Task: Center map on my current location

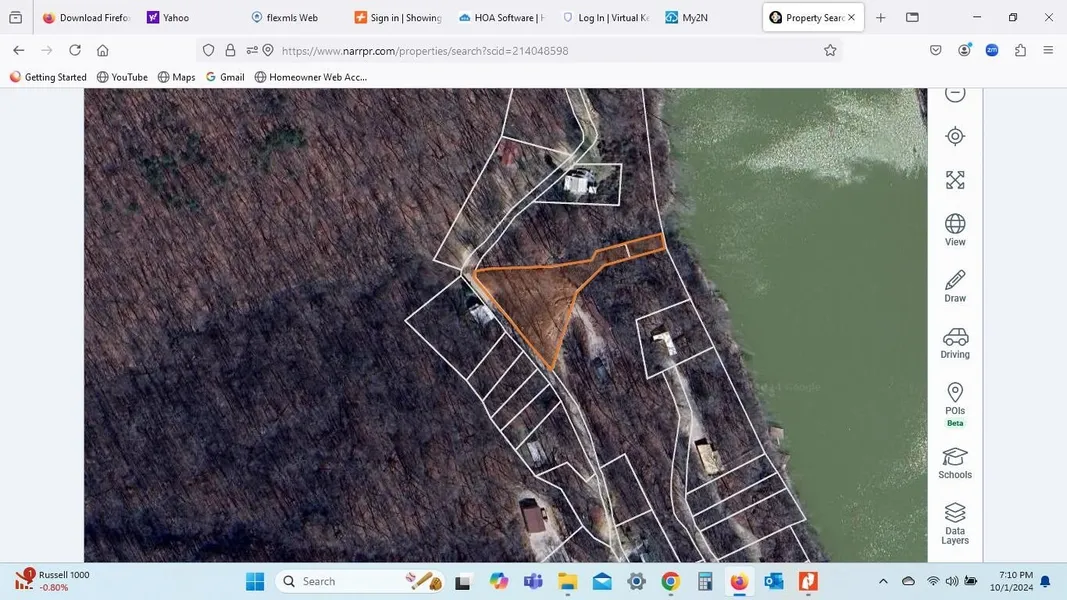Action: point(955,136)
